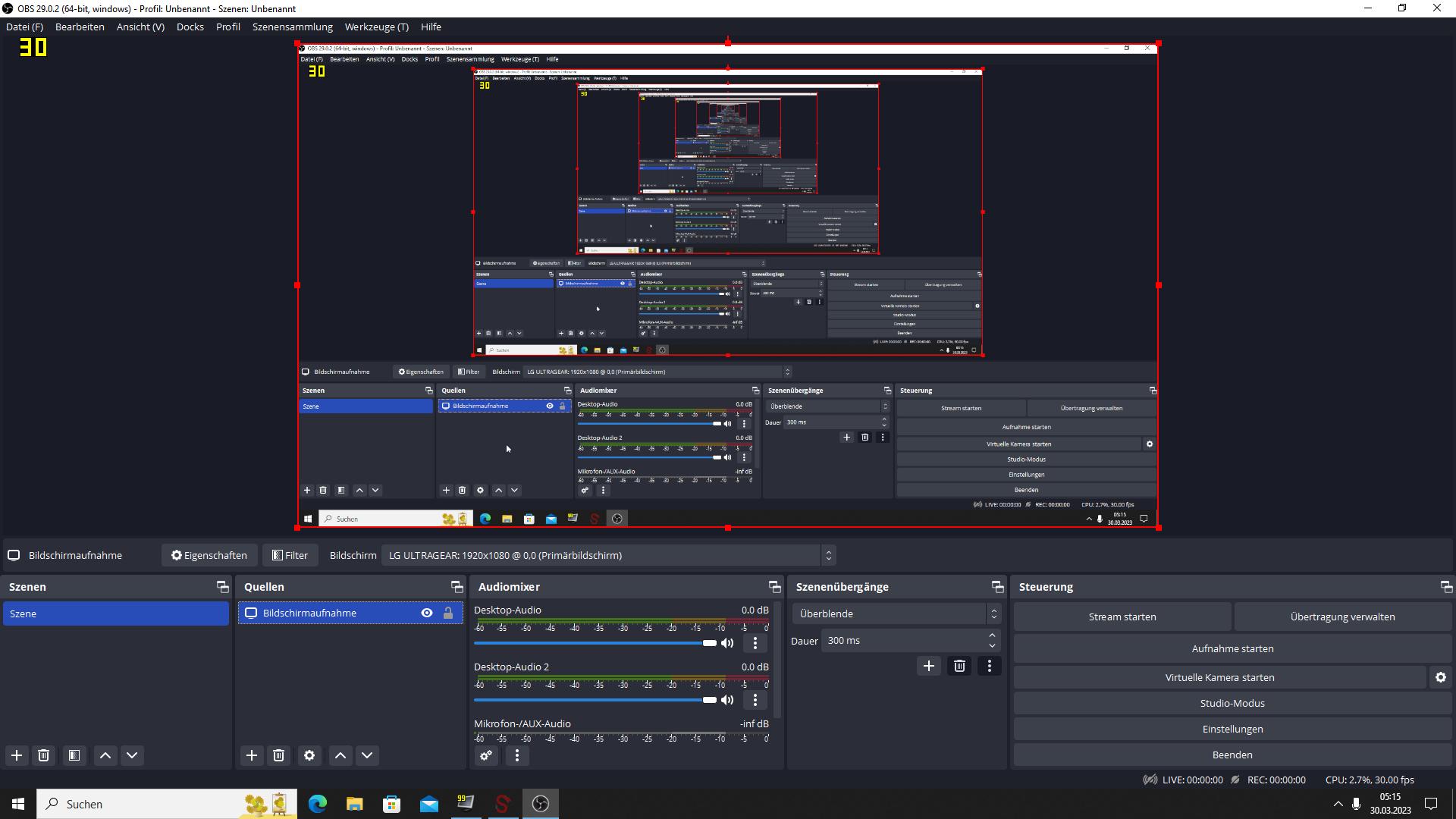Move scene up arrow in Szenen panel
Image resolution: width=1456 pixels, height=819 pixels.
(x=105, y=755)
